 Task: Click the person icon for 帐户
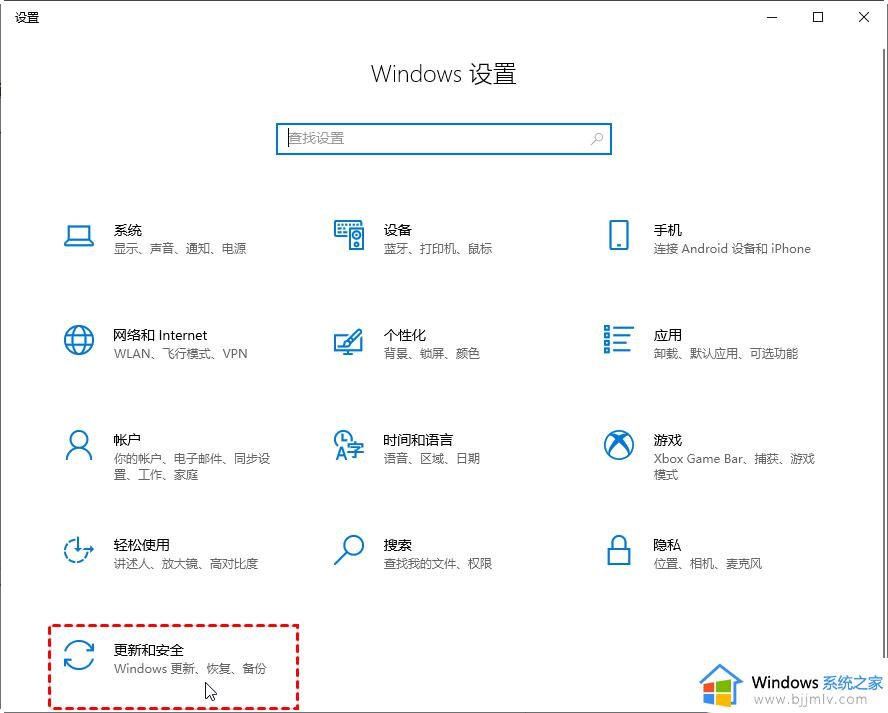(79, 445)
